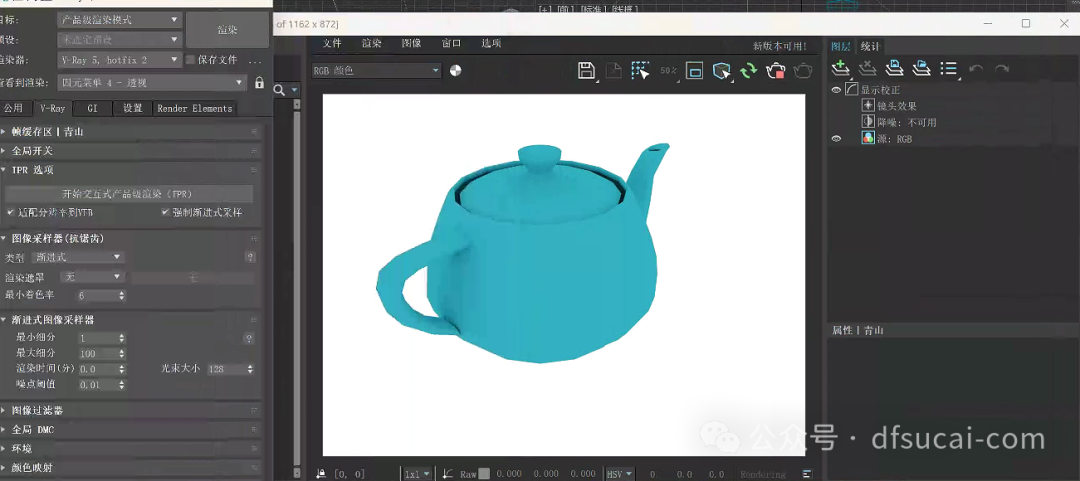Switch to the 统计 tab
Image resolution: width=1080 pixels, height=481 pixels.
870,46
